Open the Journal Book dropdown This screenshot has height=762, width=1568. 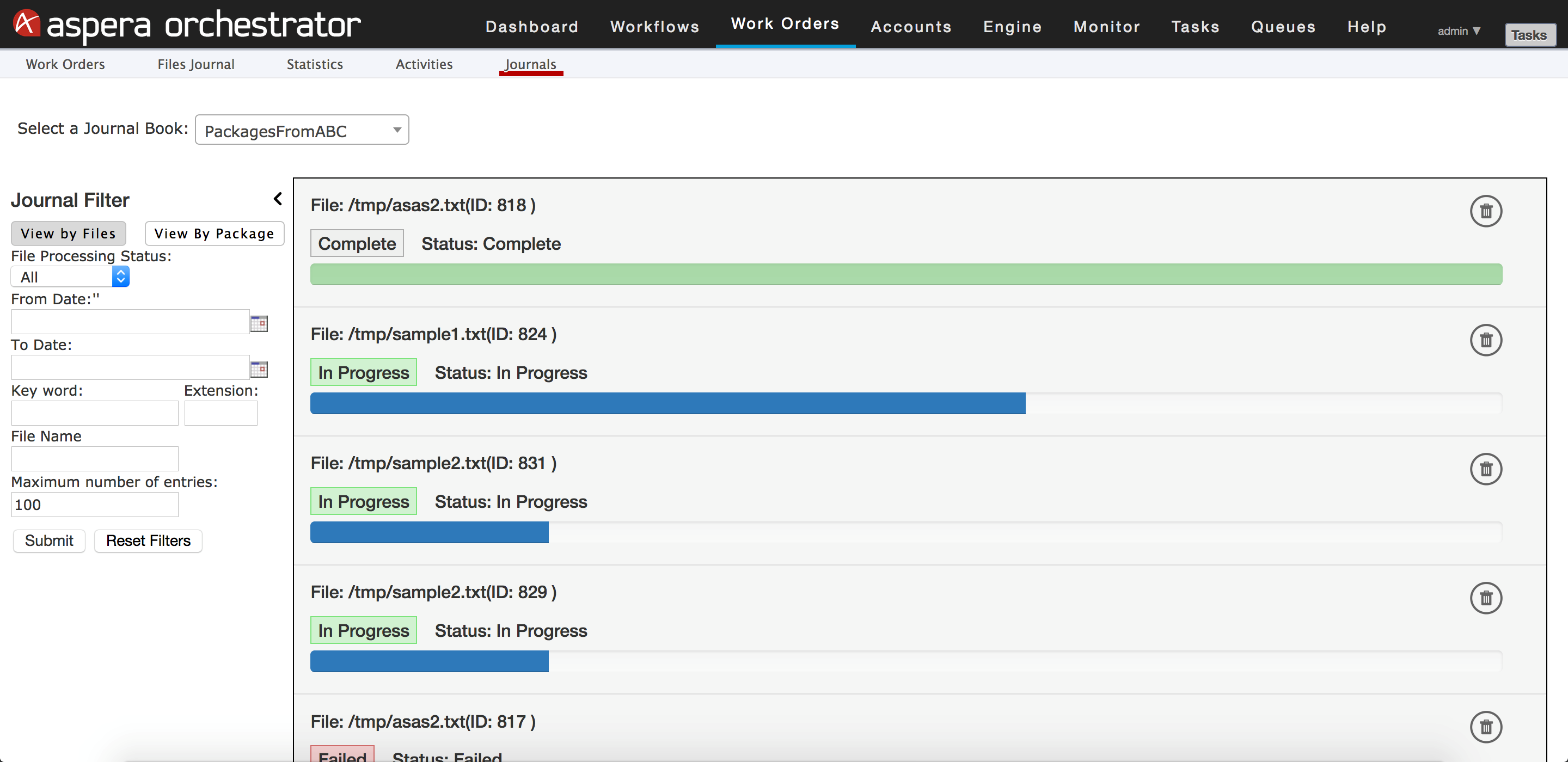pyautogui.click(x=302, y=130)
